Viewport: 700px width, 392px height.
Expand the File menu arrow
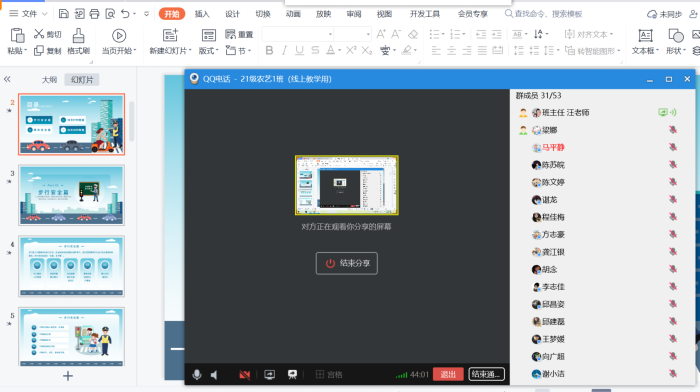pos(44,14)
